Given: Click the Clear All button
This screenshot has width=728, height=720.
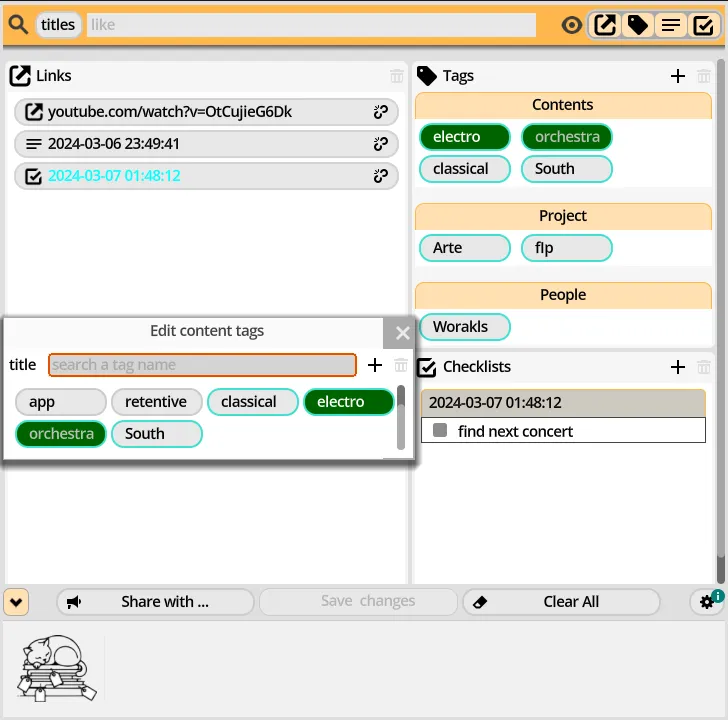Looking at the screenshot, I should click(561, 602).
